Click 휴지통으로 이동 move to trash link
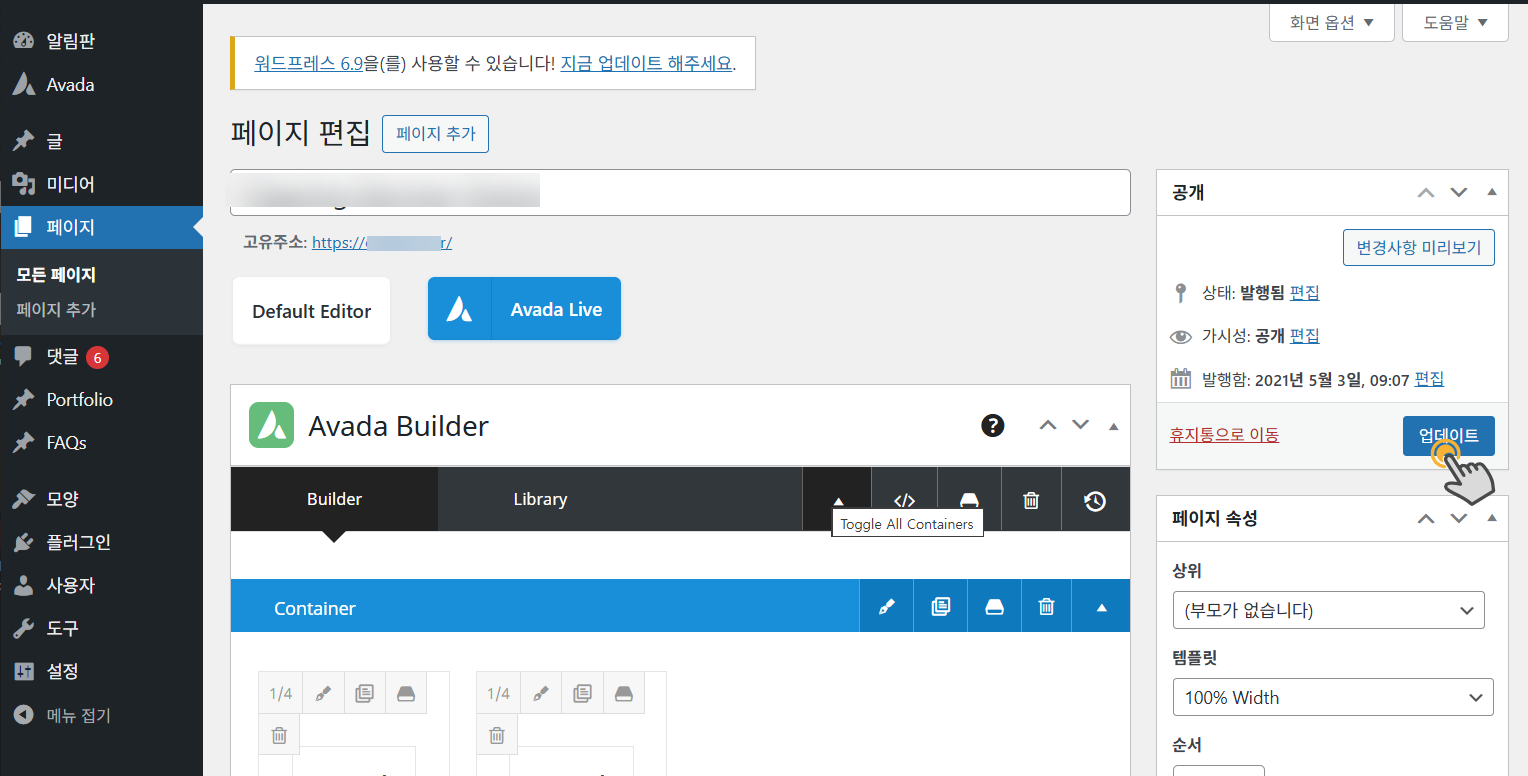Screen dimensions: 1528x776 [x=1224, y=435]
